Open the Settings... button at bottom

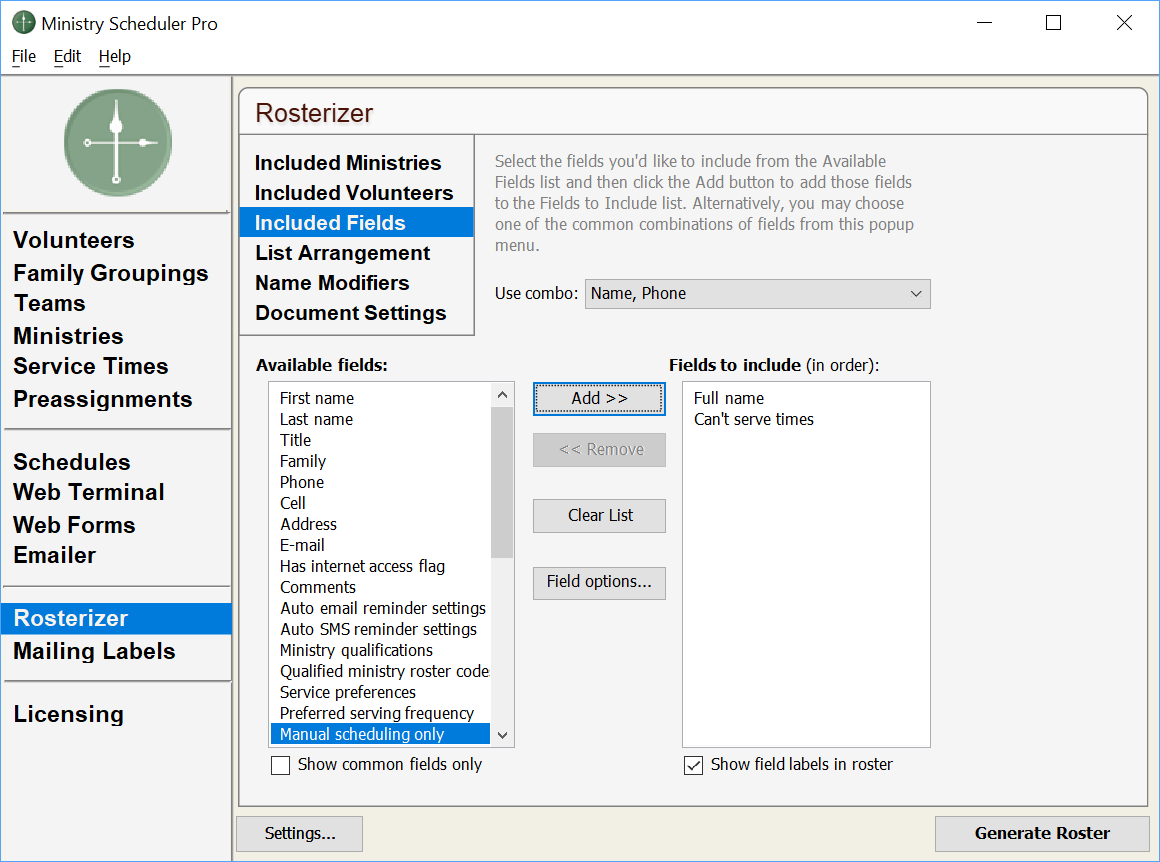point(299,833)
